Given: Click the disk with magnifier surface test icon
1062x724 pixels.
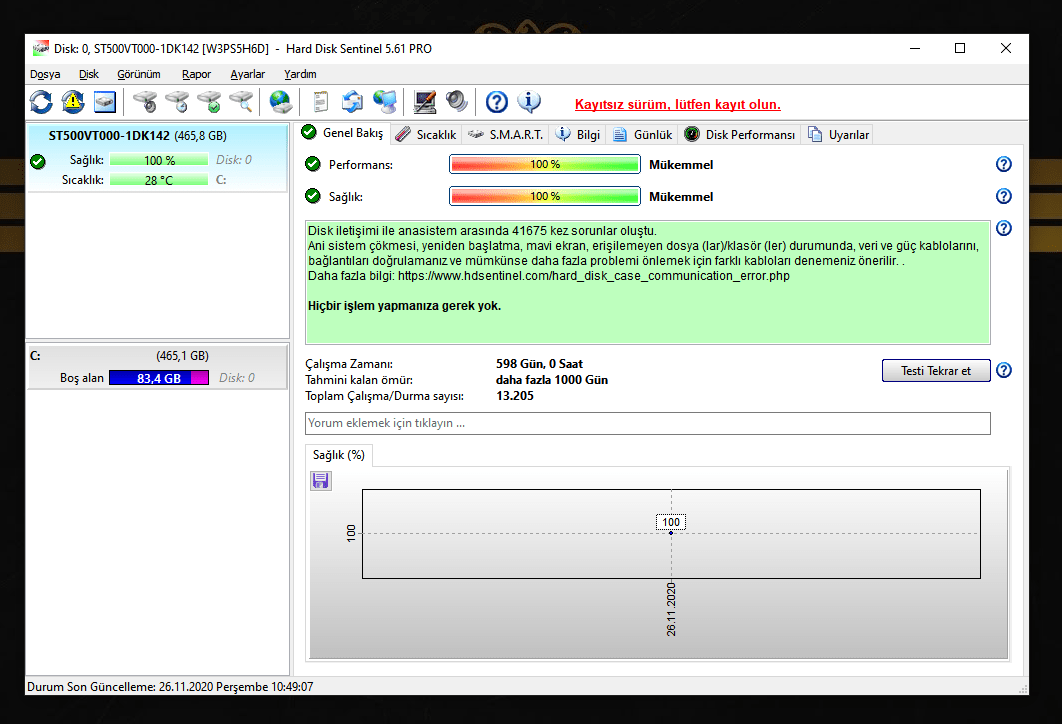Looking at the screenshot, I should click(242, 102).
